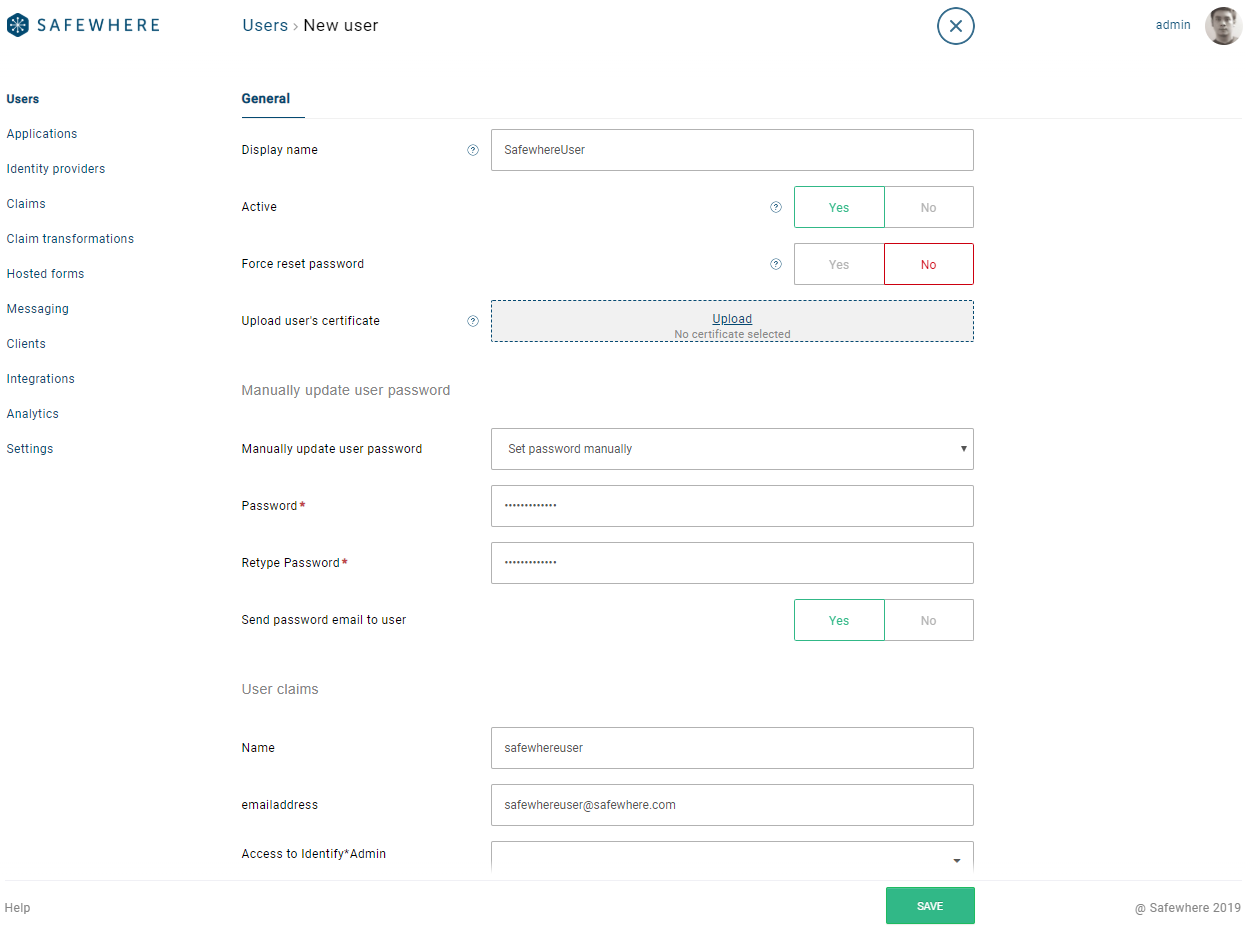Open the Users breadcrumb link
The image size is (1246, 930).
point(264,25)
